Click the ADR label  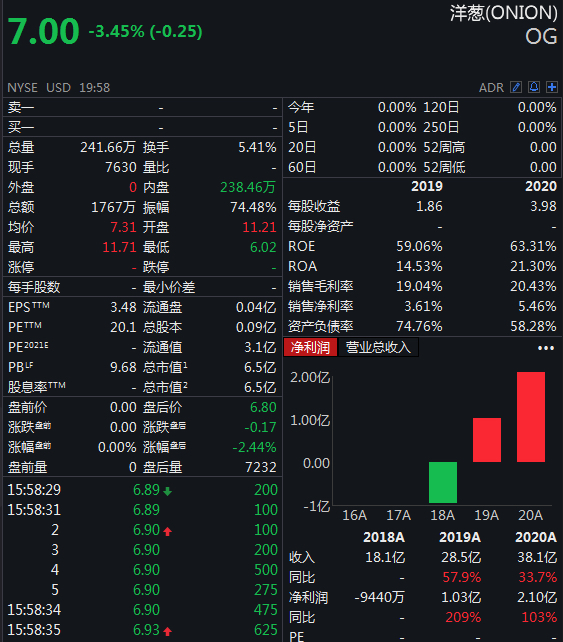[491, 88]
